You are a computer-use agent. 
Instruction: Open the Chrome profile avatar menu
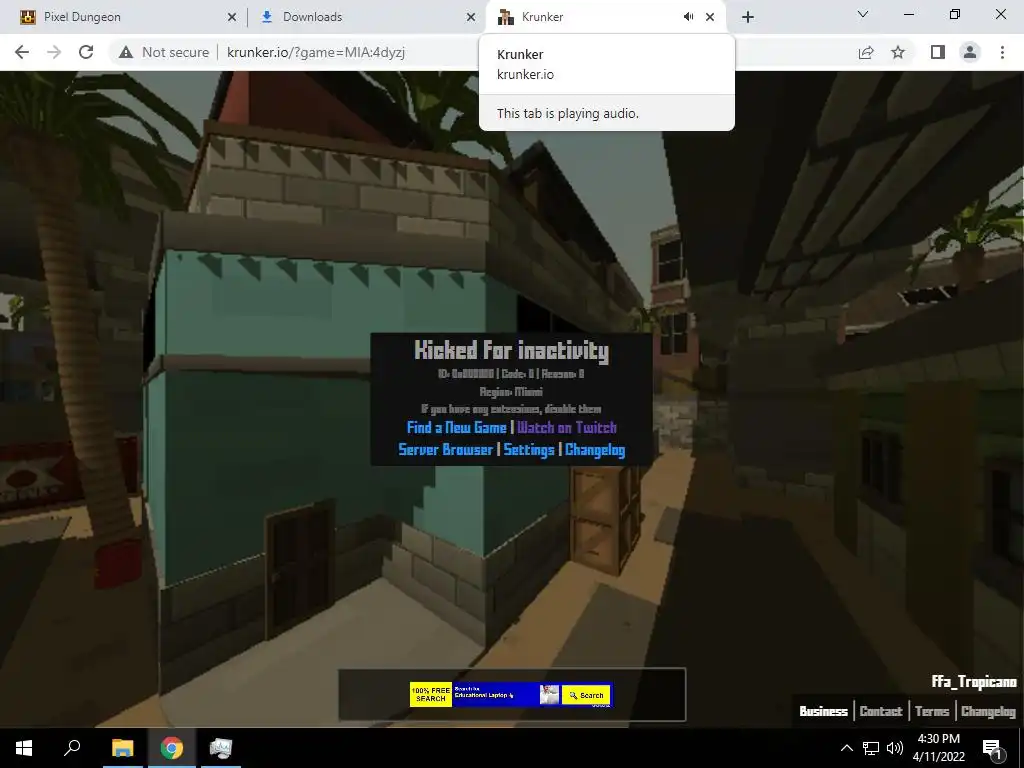970,52
